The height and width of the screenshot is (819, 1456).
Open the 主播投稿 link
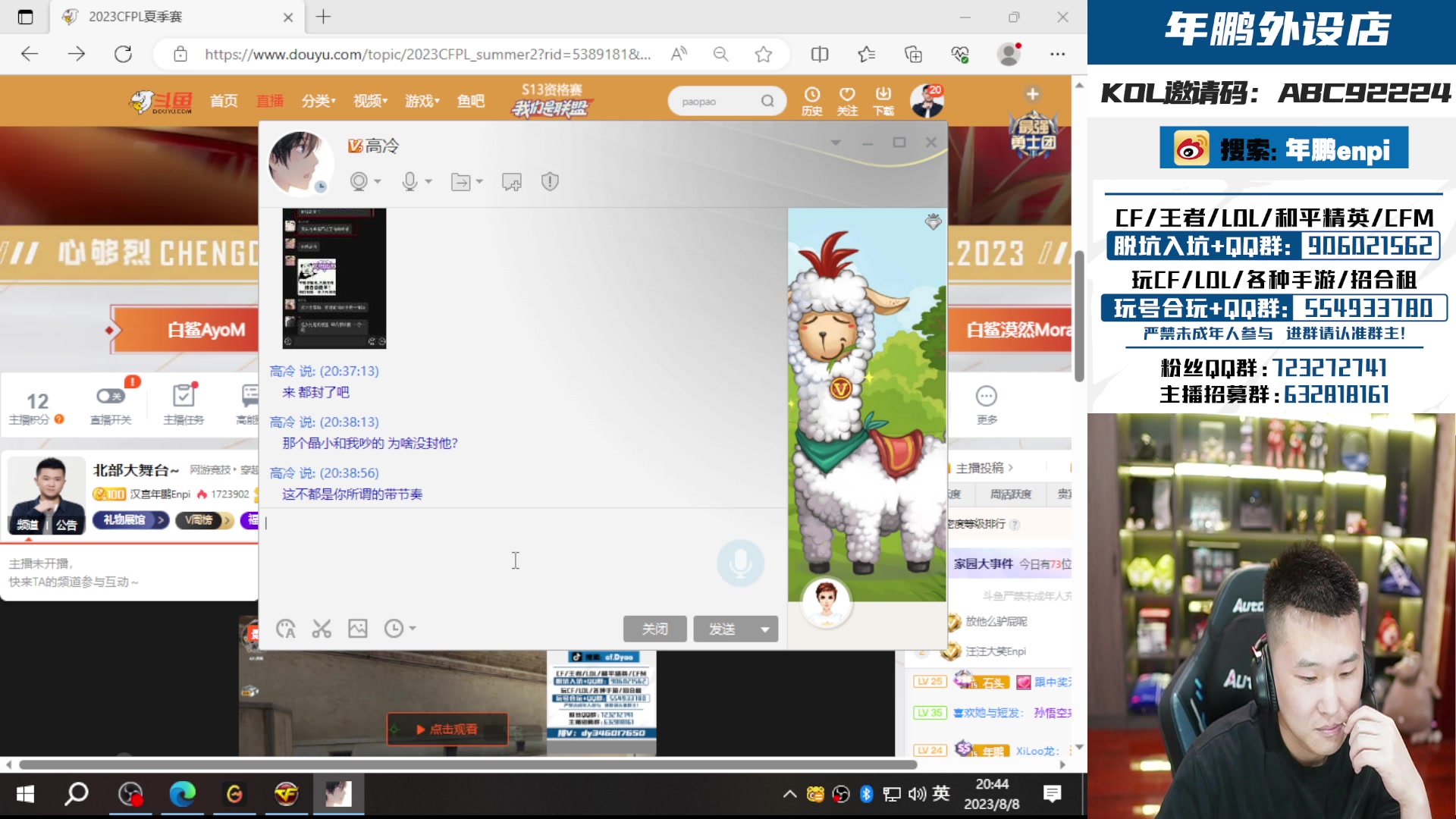(984, 468)
